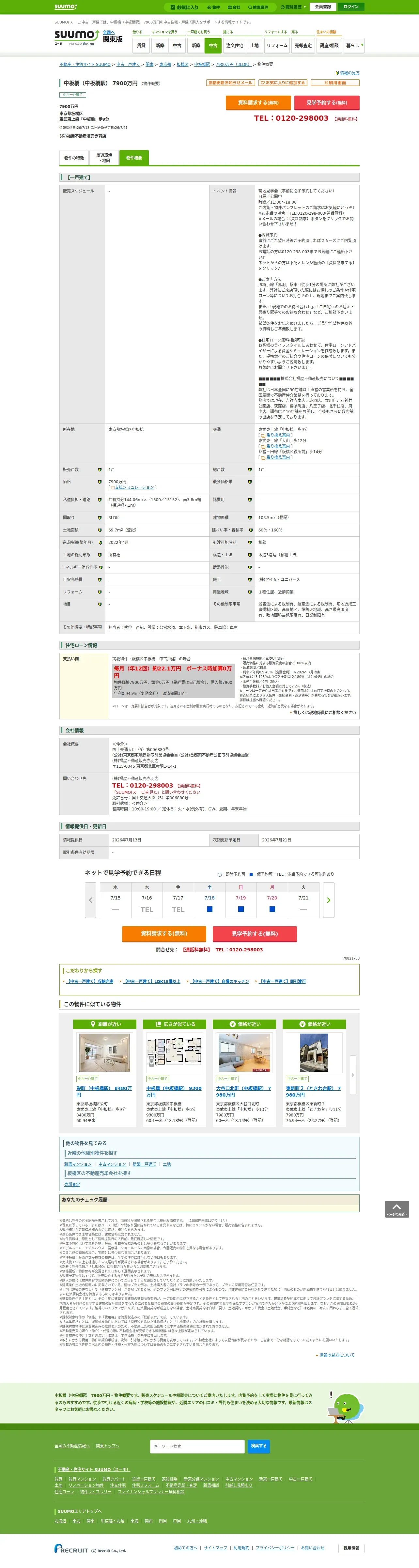Click the help icon beside 総戸数
Screen dimensions: 419x1568
point(250,470)
